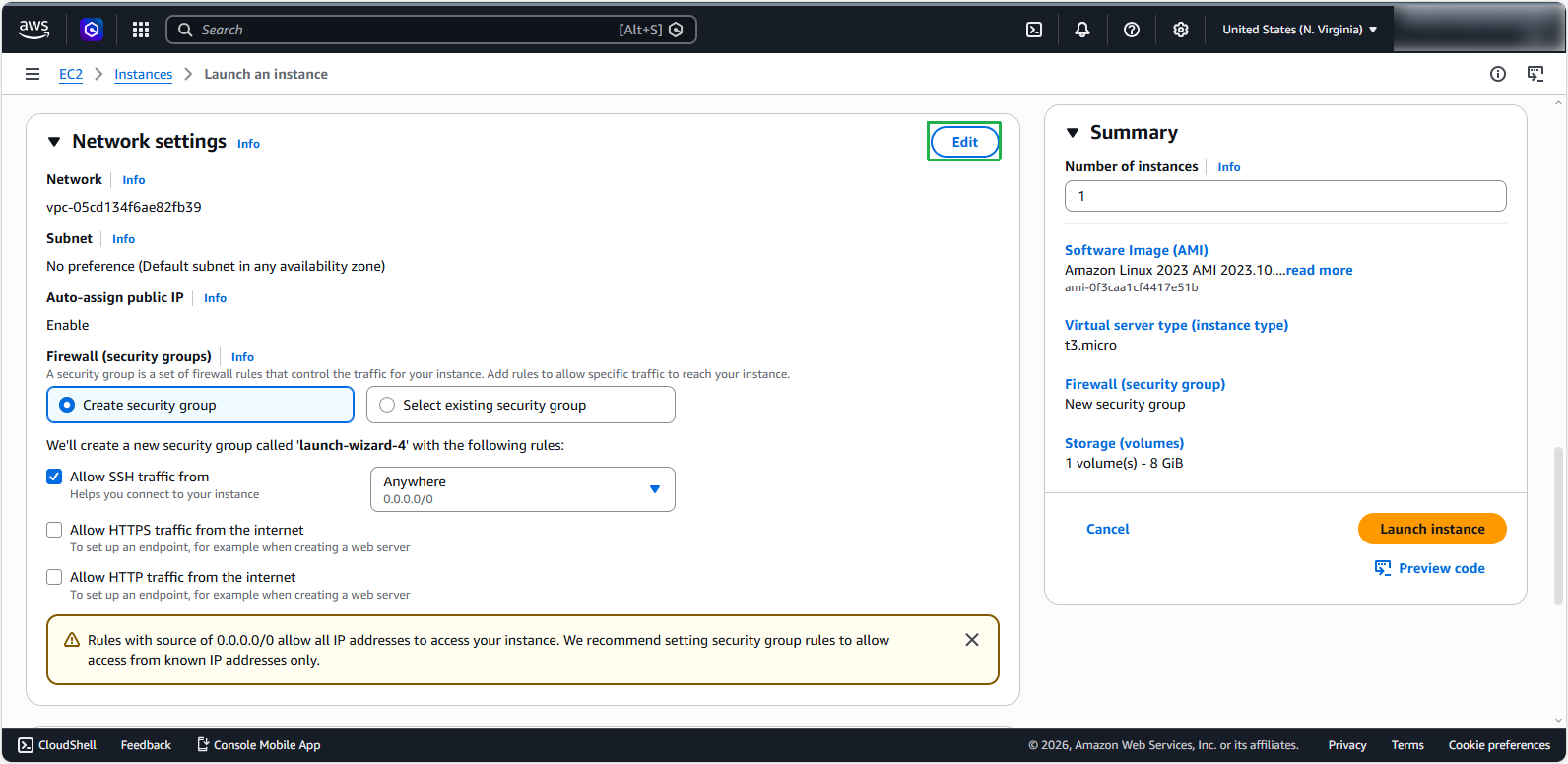Go to the EC2 breadcrumb
This screenshot has width=1568, height=764.
click(71, 74)
